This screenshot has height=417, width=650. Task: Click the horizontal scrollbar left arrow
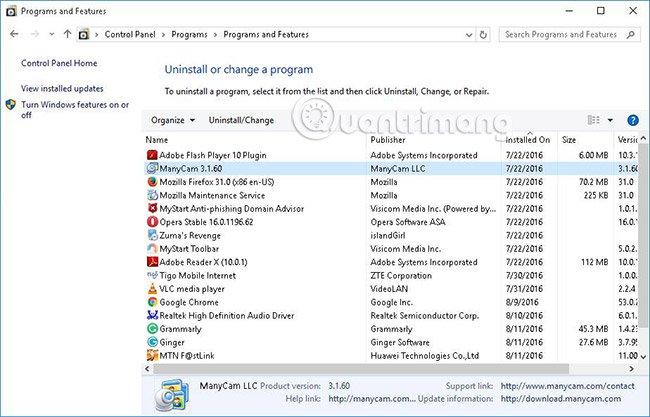148,368
